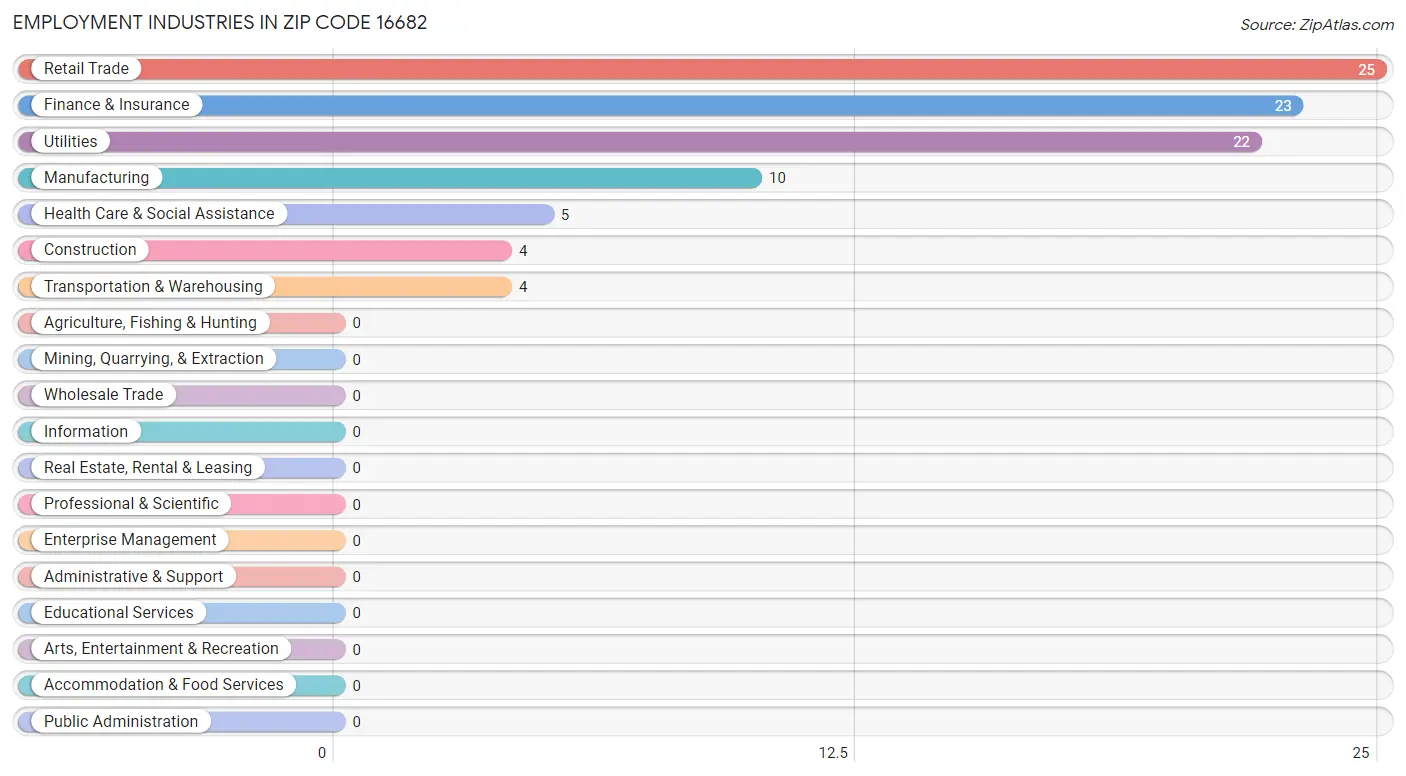
Task: Click Administrative & Support label
Action: tap(134, 577)
